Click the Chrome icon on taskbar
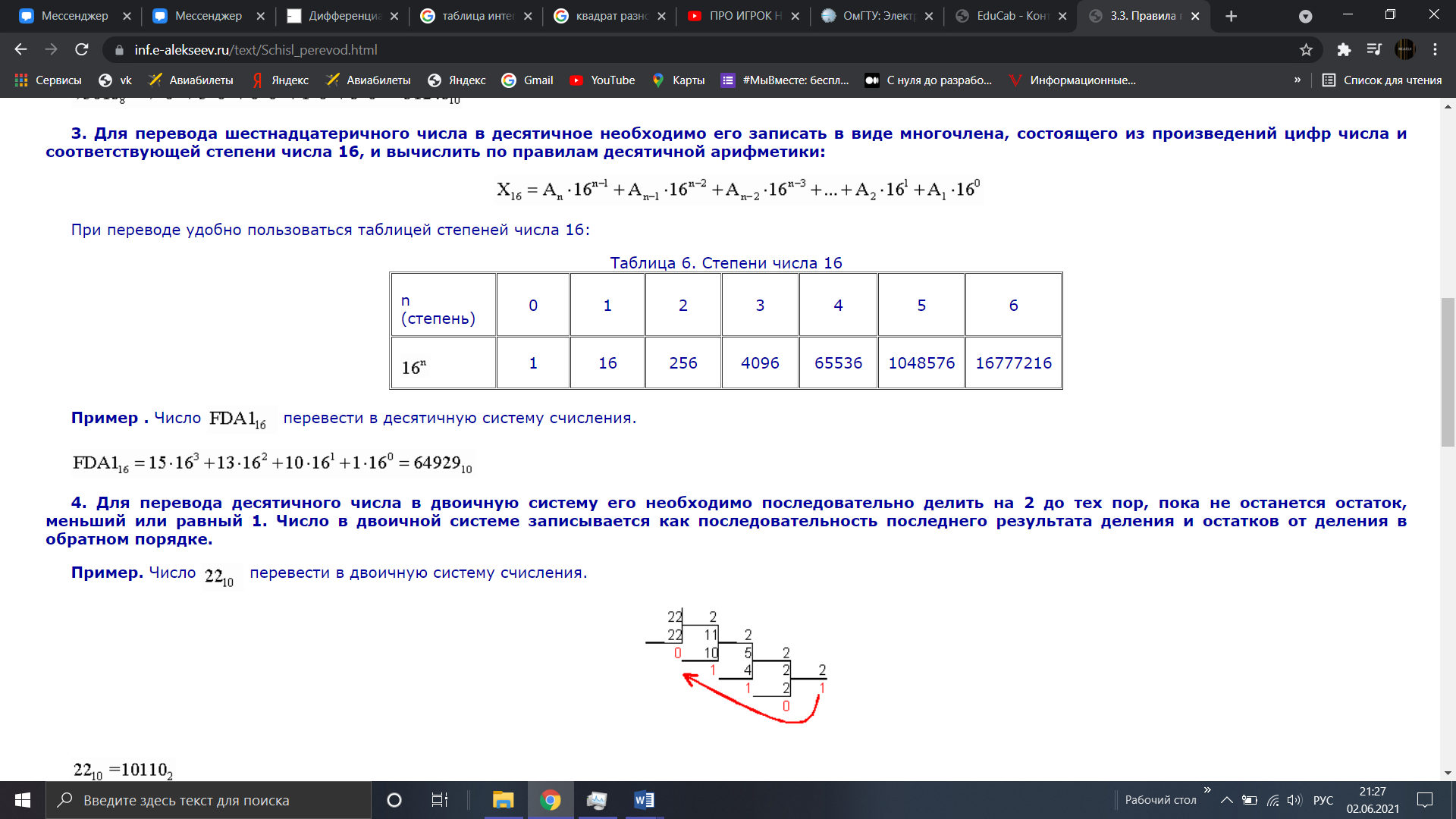 pyautogui.click(x=551, y=800)
